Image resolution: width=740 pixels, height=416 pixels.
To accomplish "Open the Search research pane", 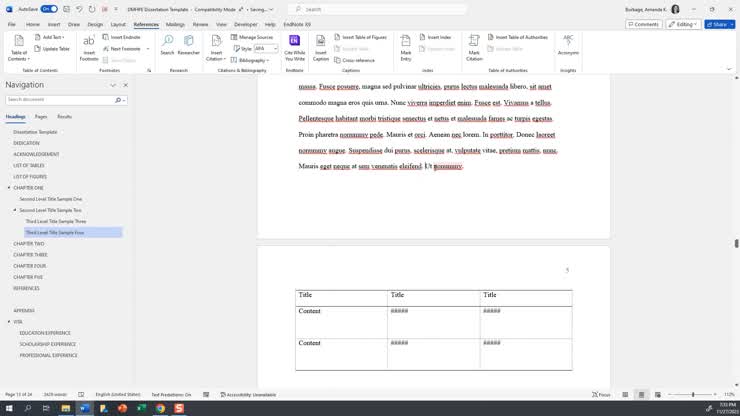I will (167, 46).
